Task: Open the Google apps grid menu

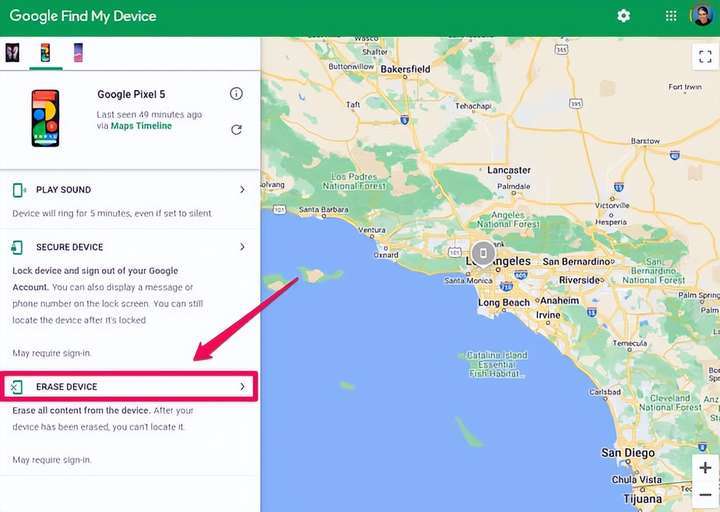Action: click(x=671, y=16)
